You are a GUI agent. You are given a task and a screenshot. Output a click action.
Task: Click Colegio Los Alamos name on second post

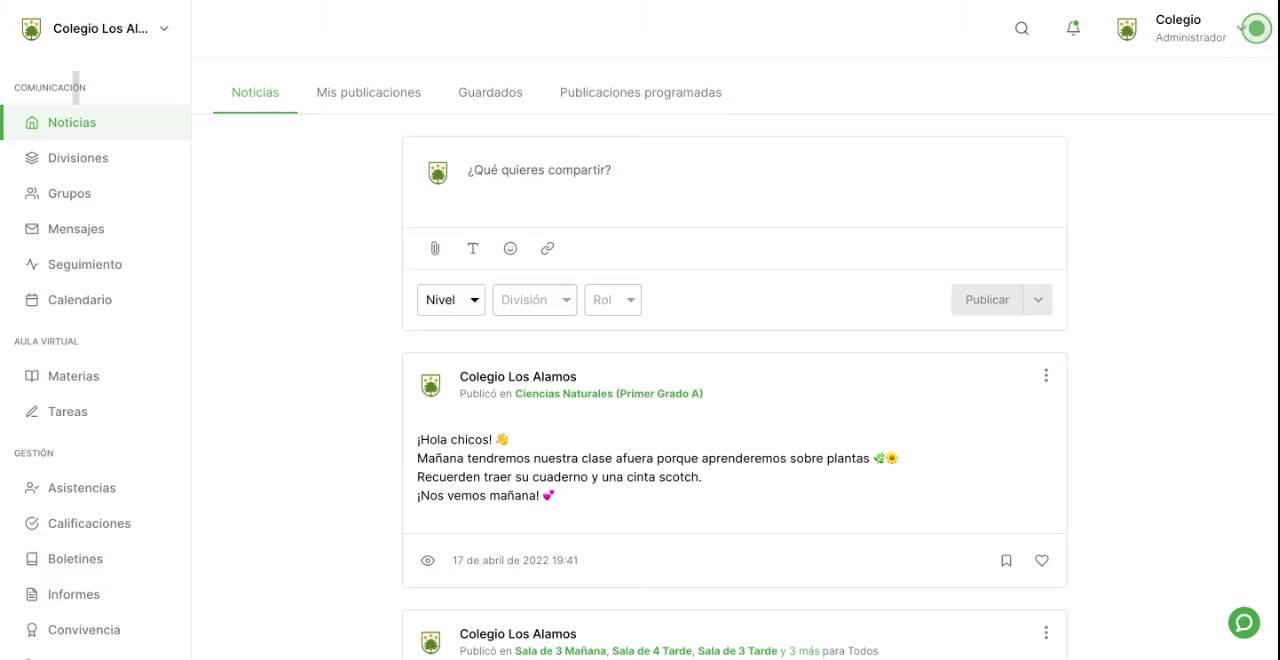tap(518, 634)
